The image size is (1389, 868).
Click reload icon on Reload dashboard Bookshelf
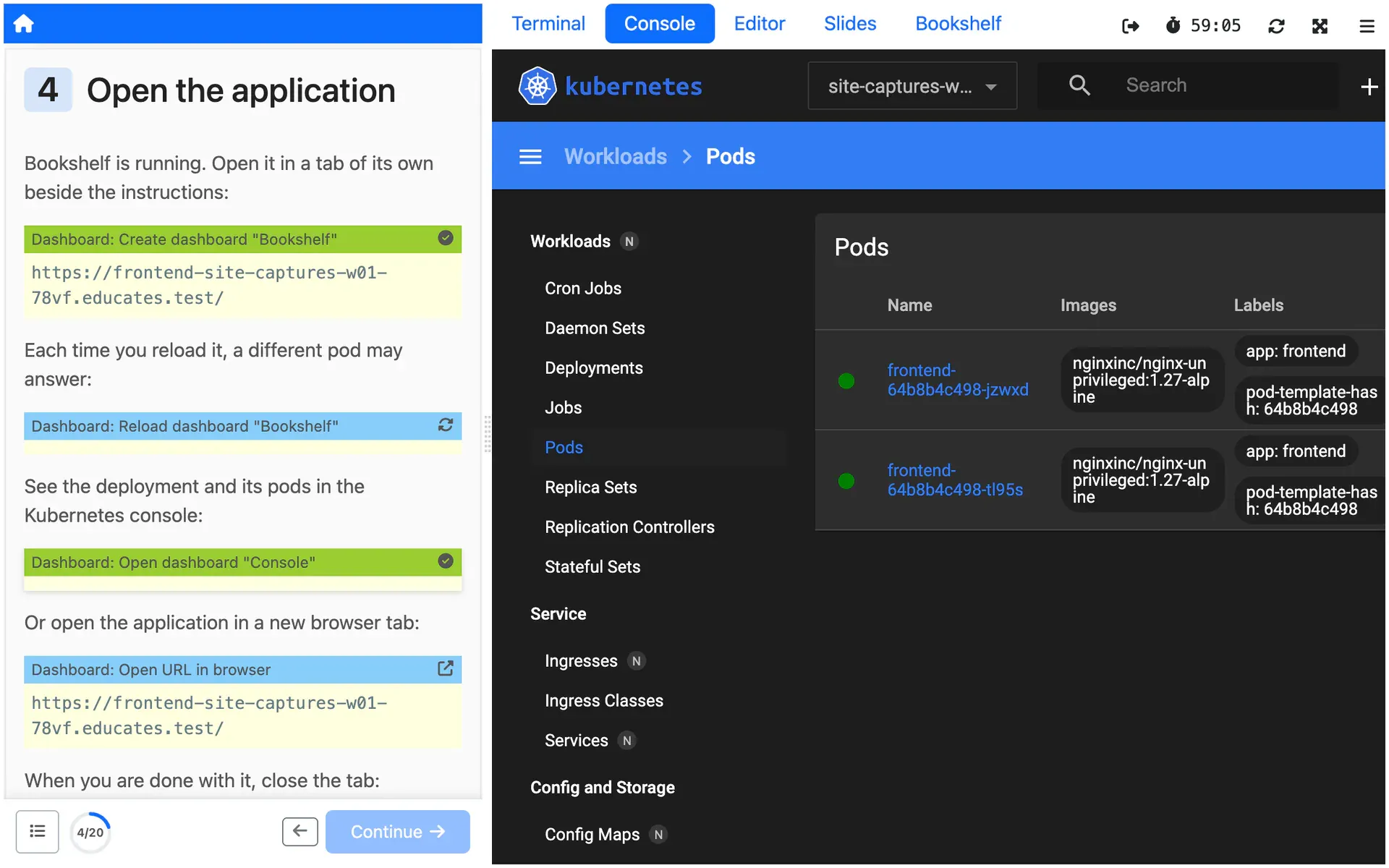pos(446,425)
